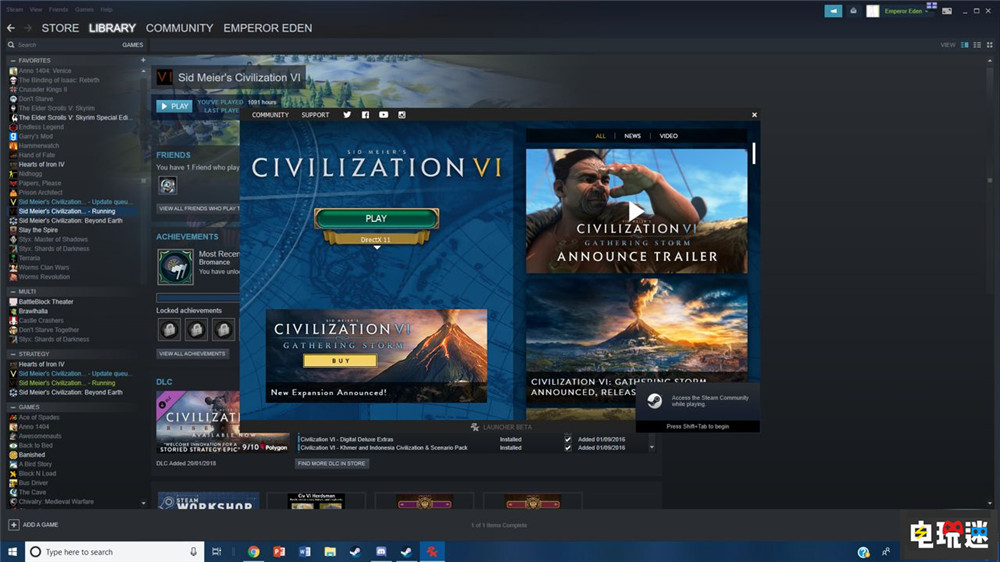Select the News filter in launcher
This screenshot has height=562, width=1000.
pos(632,136)
